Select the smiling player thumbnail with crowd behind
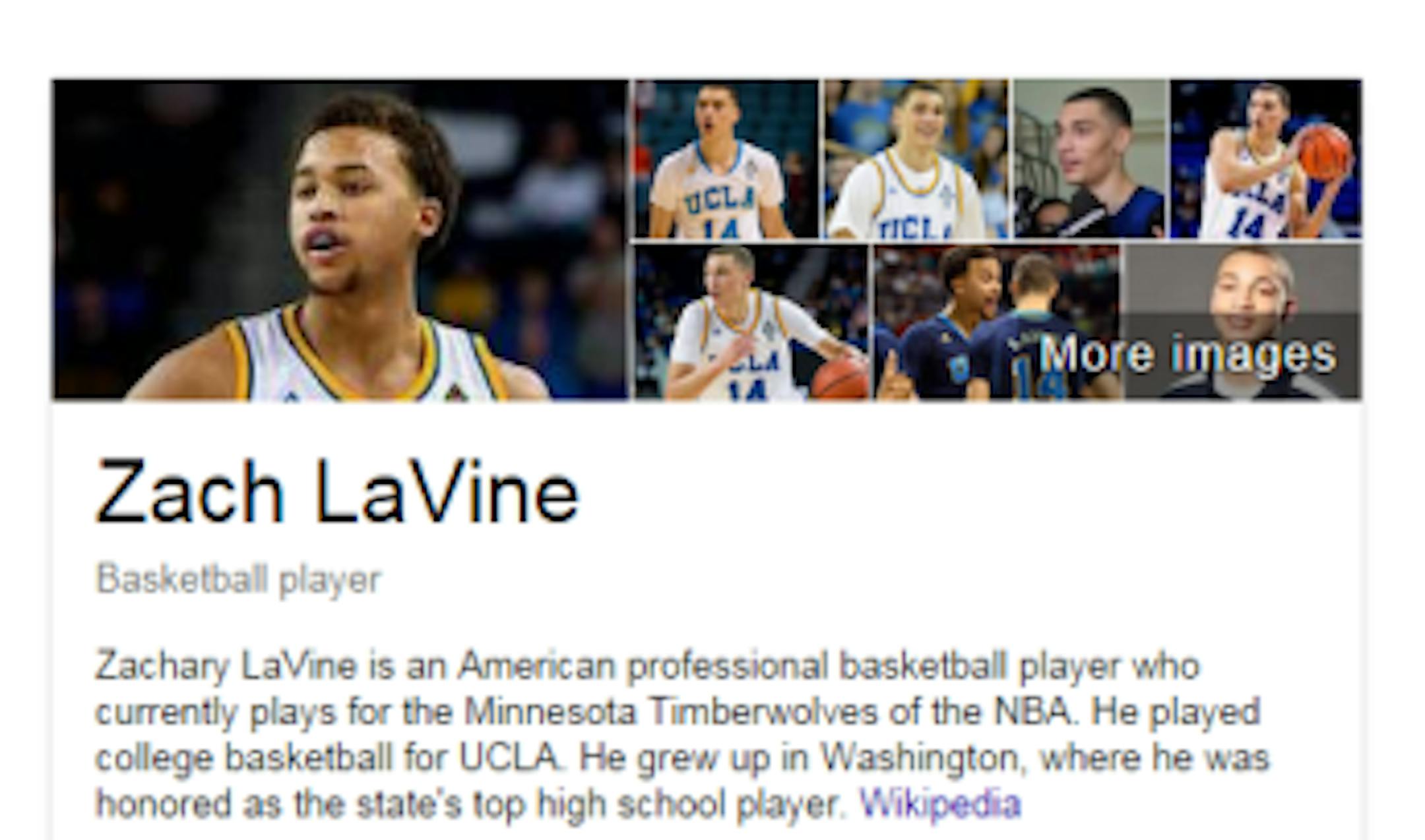The image size is (1425, 840). (916, 158)
